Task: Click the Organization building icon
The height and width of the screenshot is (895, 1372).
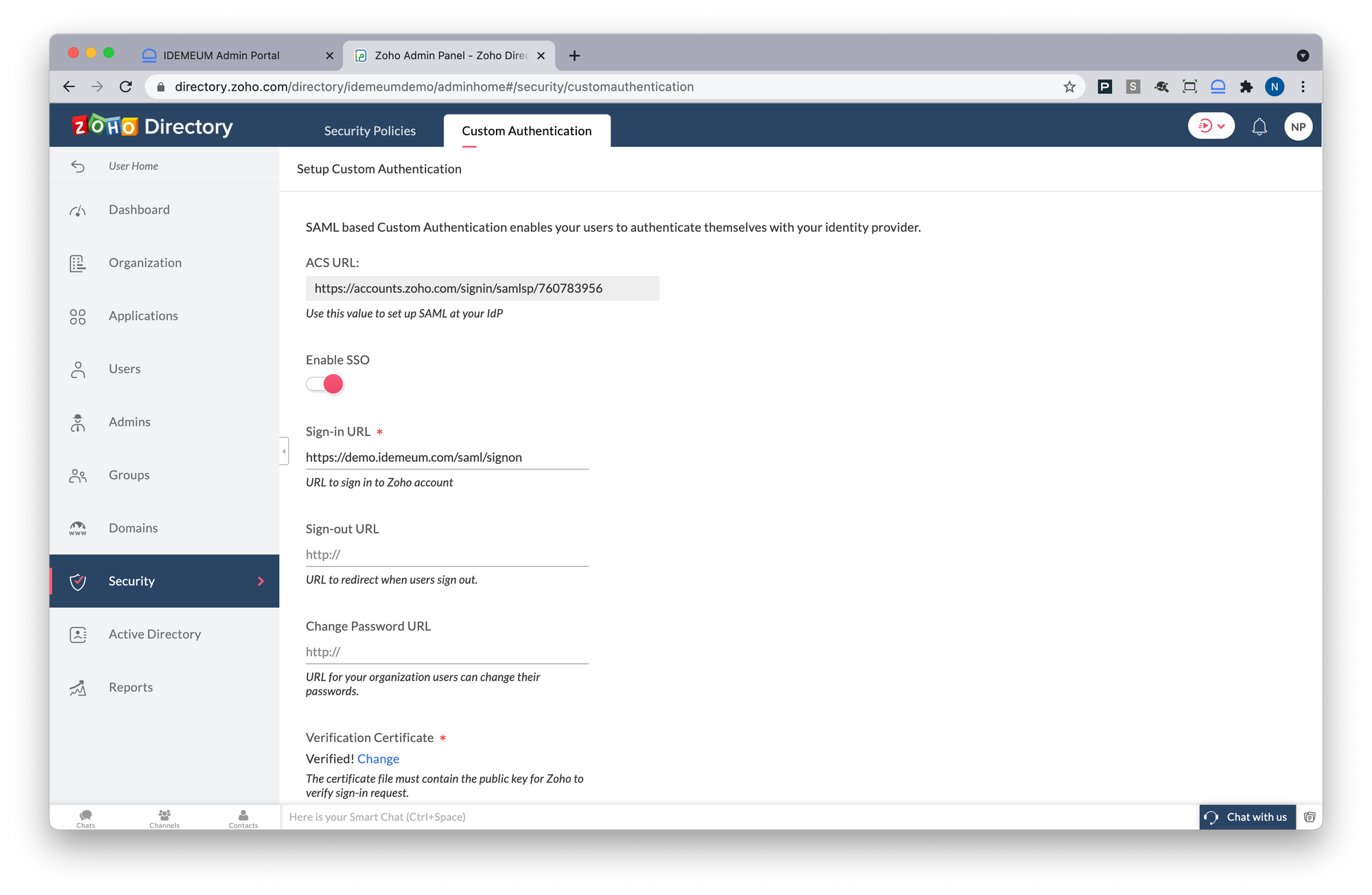Action: (x=78, y=264)
